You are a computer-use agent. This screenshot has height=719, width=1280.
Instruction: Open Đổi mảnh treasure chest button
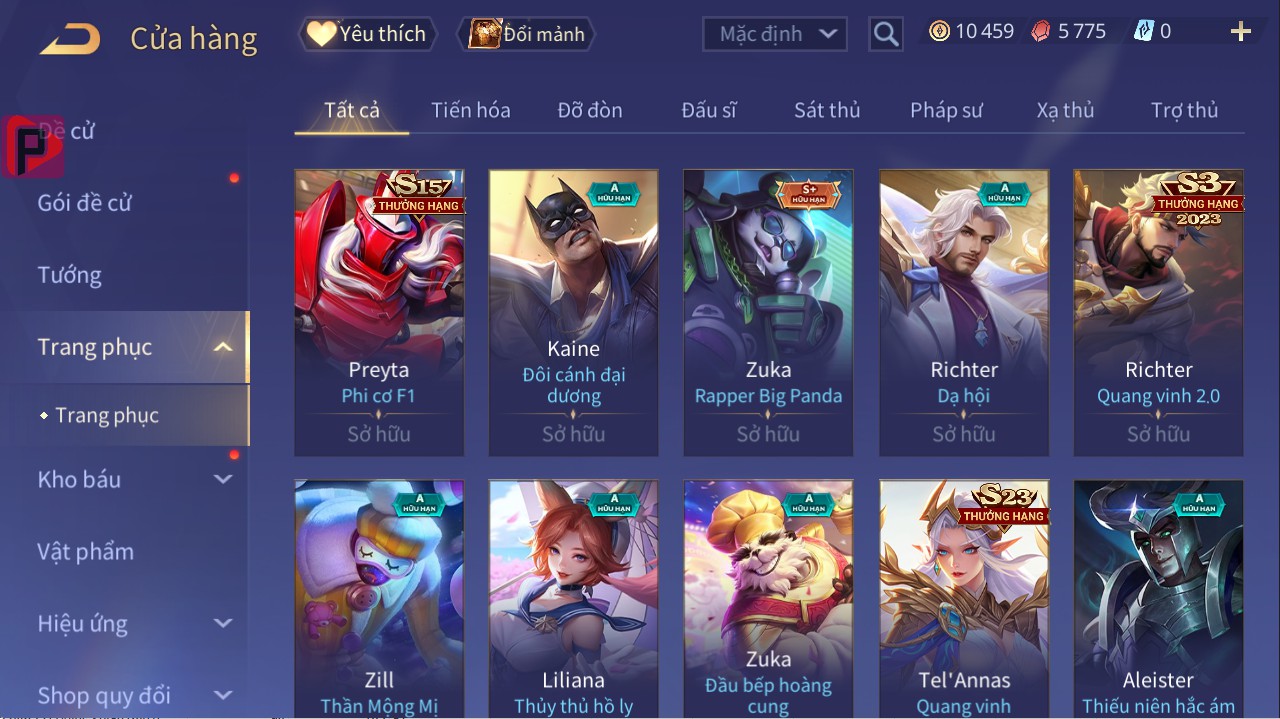coord(526,34)
